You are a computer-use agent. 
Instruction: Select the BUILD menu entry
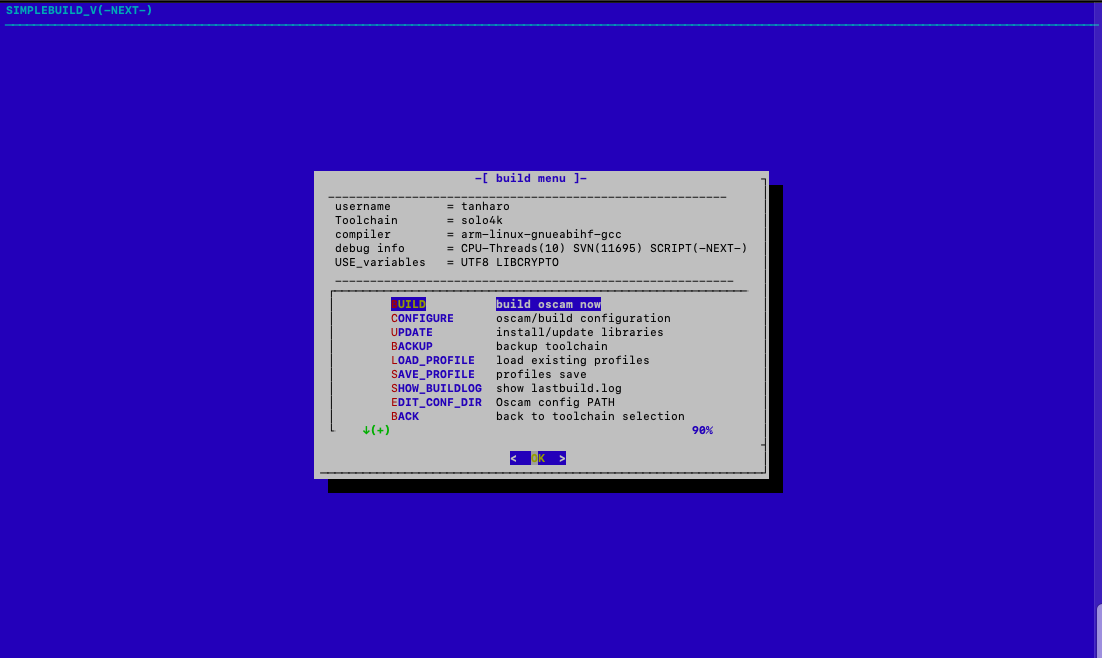[x=408, y=304]
